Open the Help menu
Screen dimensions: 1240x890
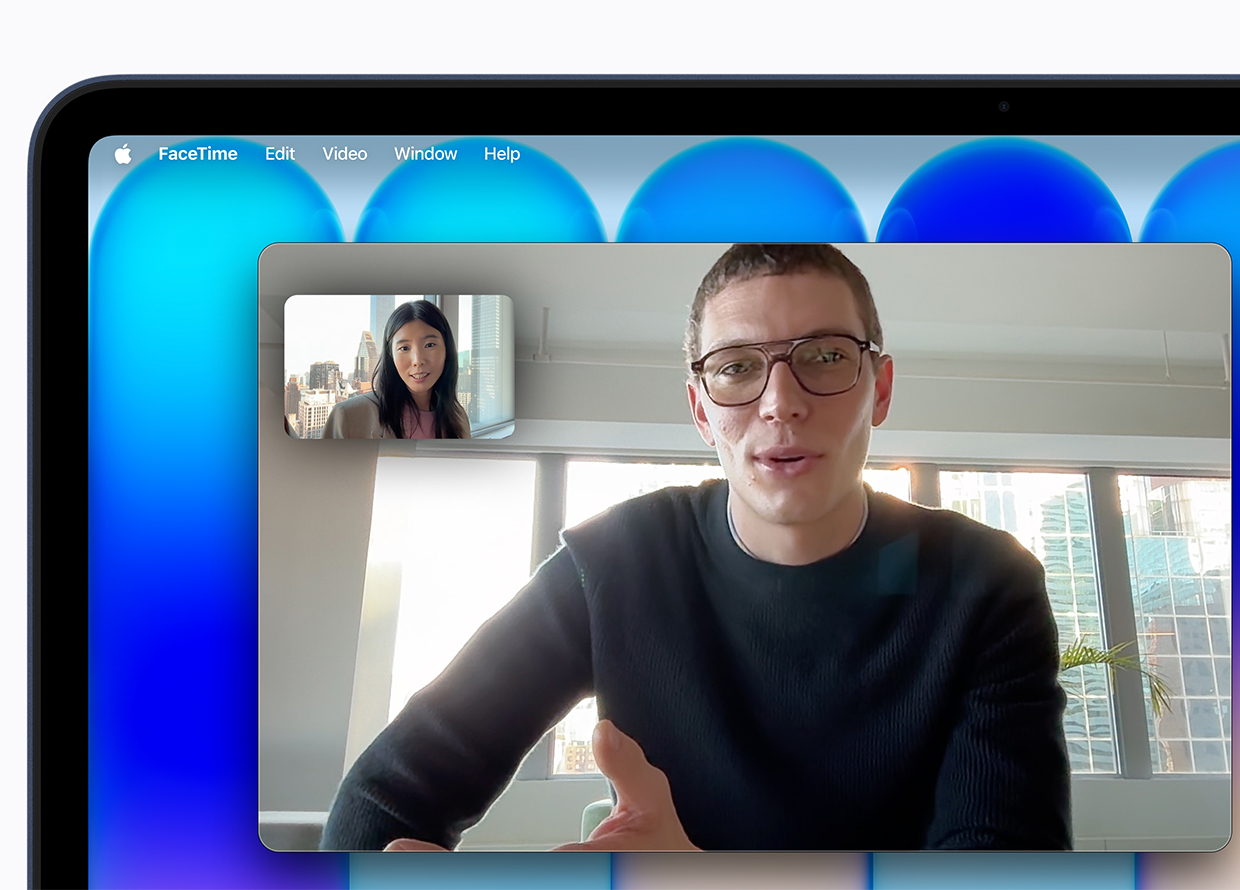pos(502,154)
